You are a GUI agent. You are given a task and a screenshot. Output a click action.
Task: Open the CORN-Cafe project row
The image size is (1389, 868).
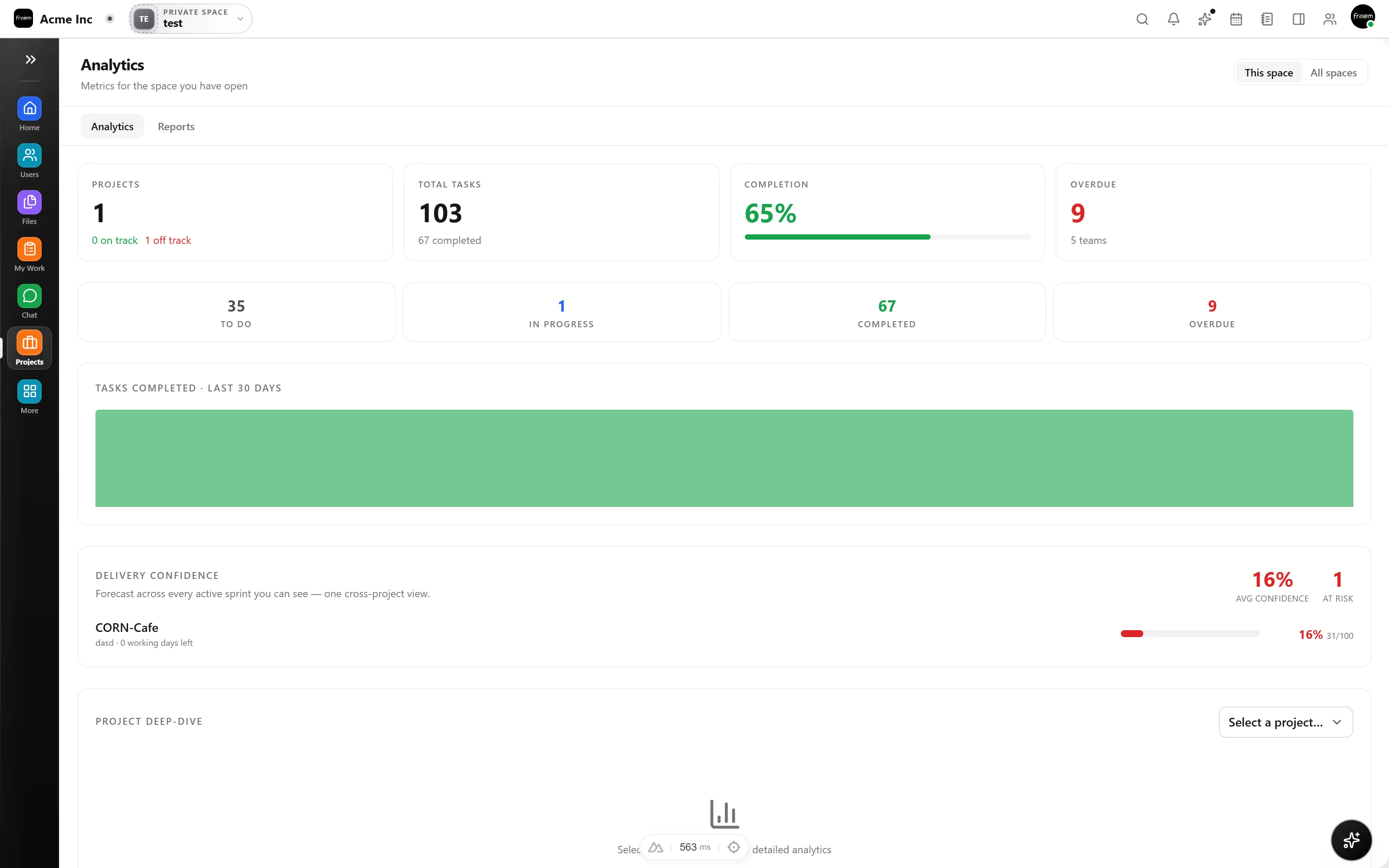coord(724,634)
